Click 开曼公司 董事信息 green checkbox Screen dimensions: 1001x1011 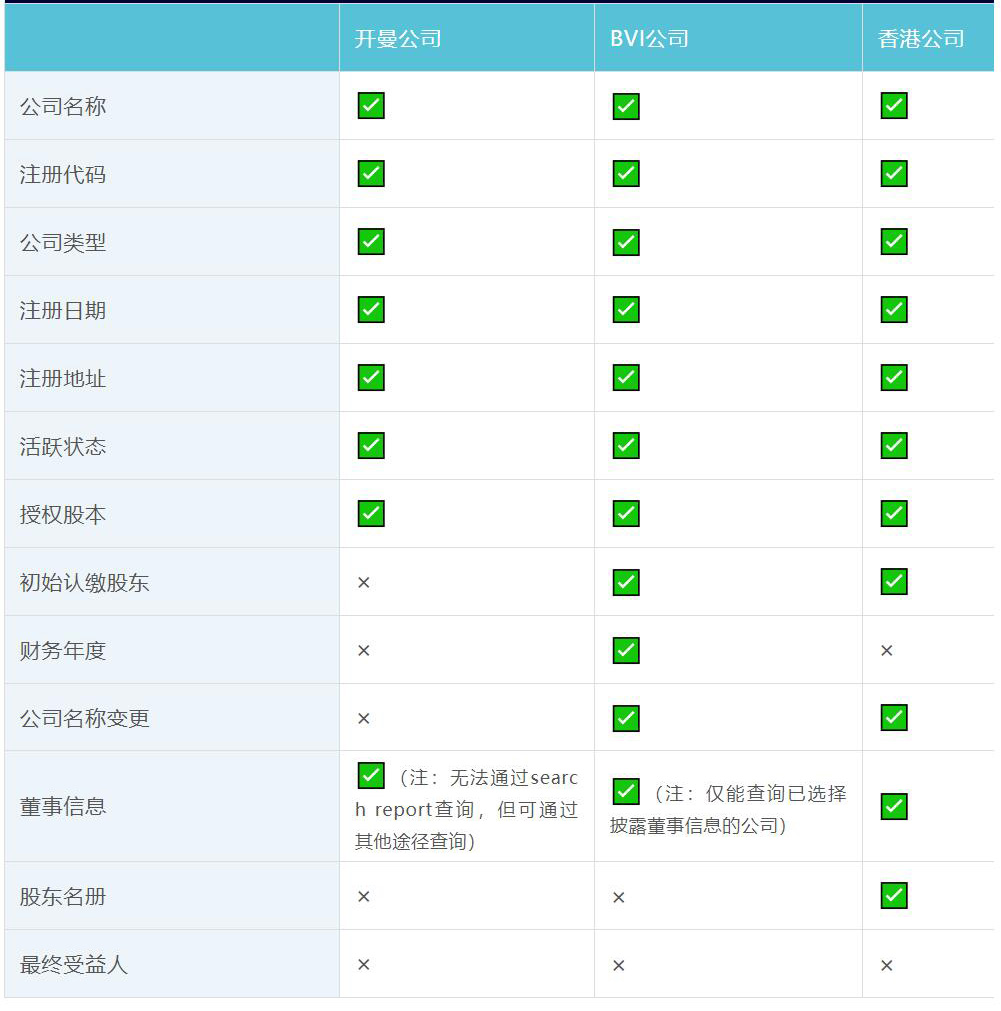(x=371, y=776)
